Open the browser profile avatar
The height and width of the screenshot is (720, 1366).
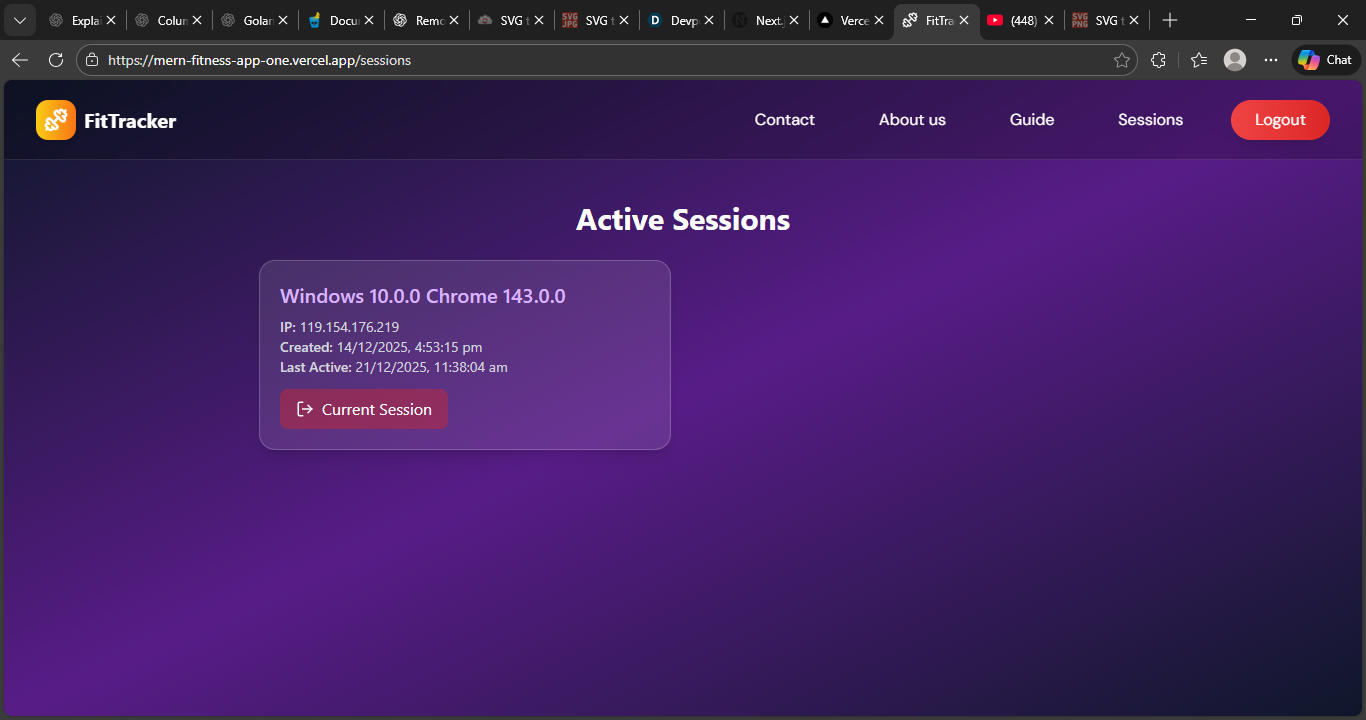click(x=1235, y=60)
